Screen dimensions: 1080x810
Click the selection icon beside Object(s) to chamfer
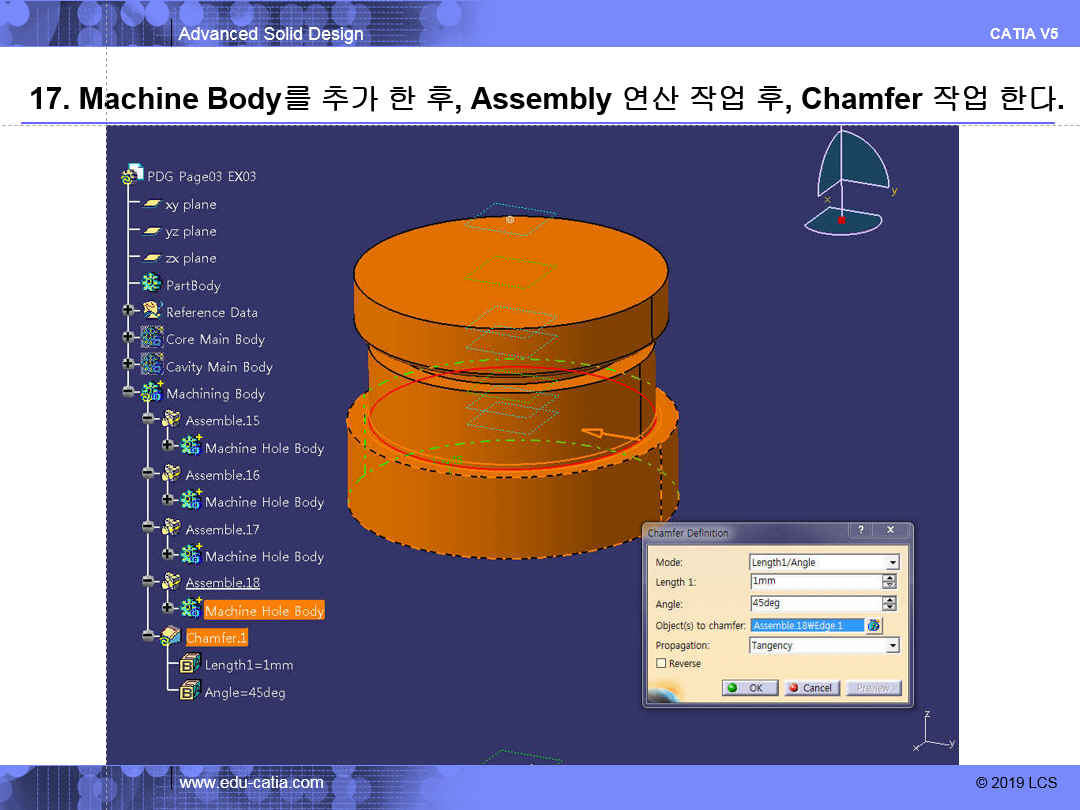pyautogui.click(x=874, y=625)
